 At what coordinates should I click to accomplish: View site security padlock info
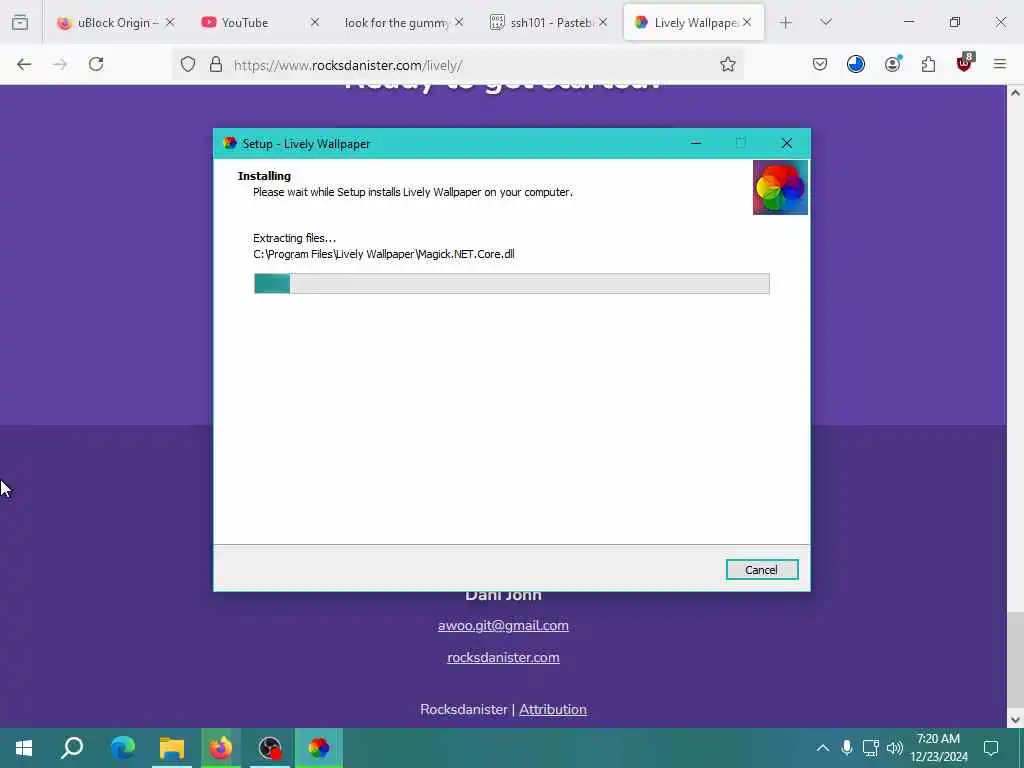click(216, 65)
